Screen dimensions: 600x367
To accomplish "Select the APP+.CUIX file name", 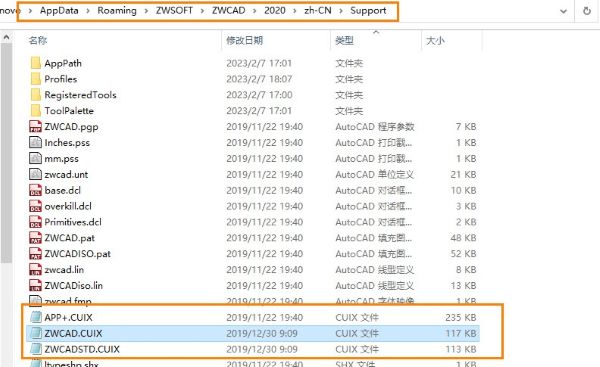I will [68, 318].
